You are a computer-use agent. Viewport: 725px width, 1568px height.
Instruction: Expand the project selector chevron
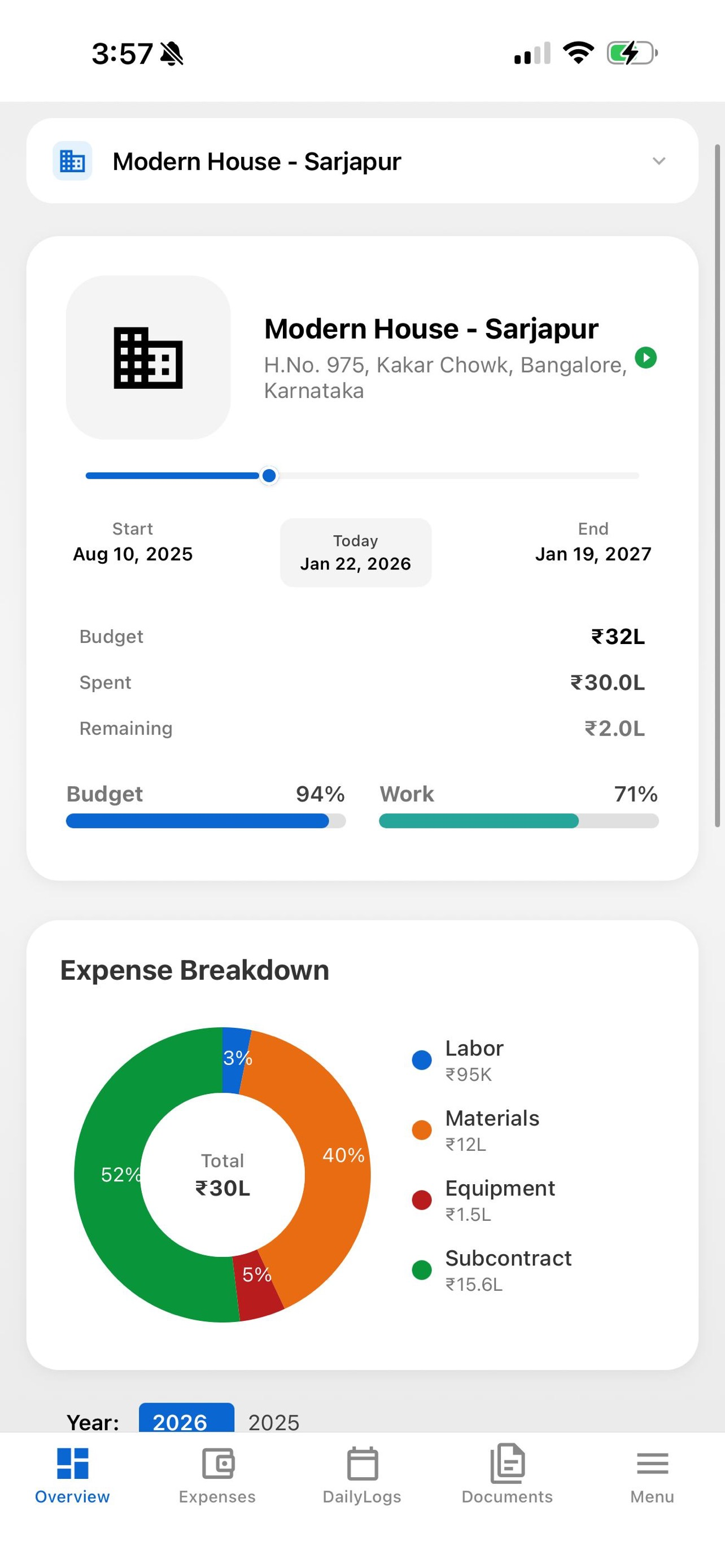(658, 161)
